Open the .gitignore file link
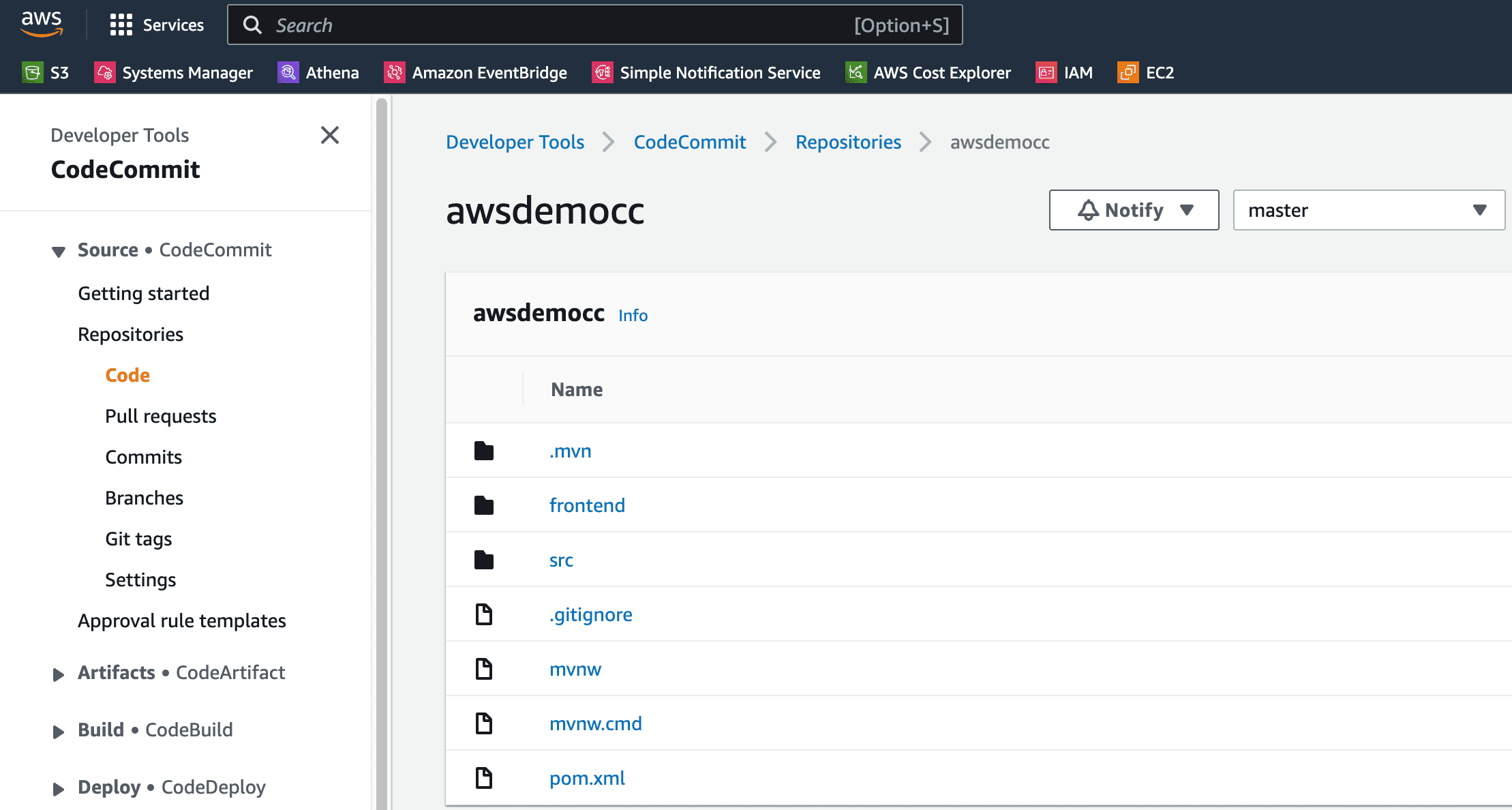The height and width of the screenshot is (810, 1512). pyautogui.click(x=591, y=614)
